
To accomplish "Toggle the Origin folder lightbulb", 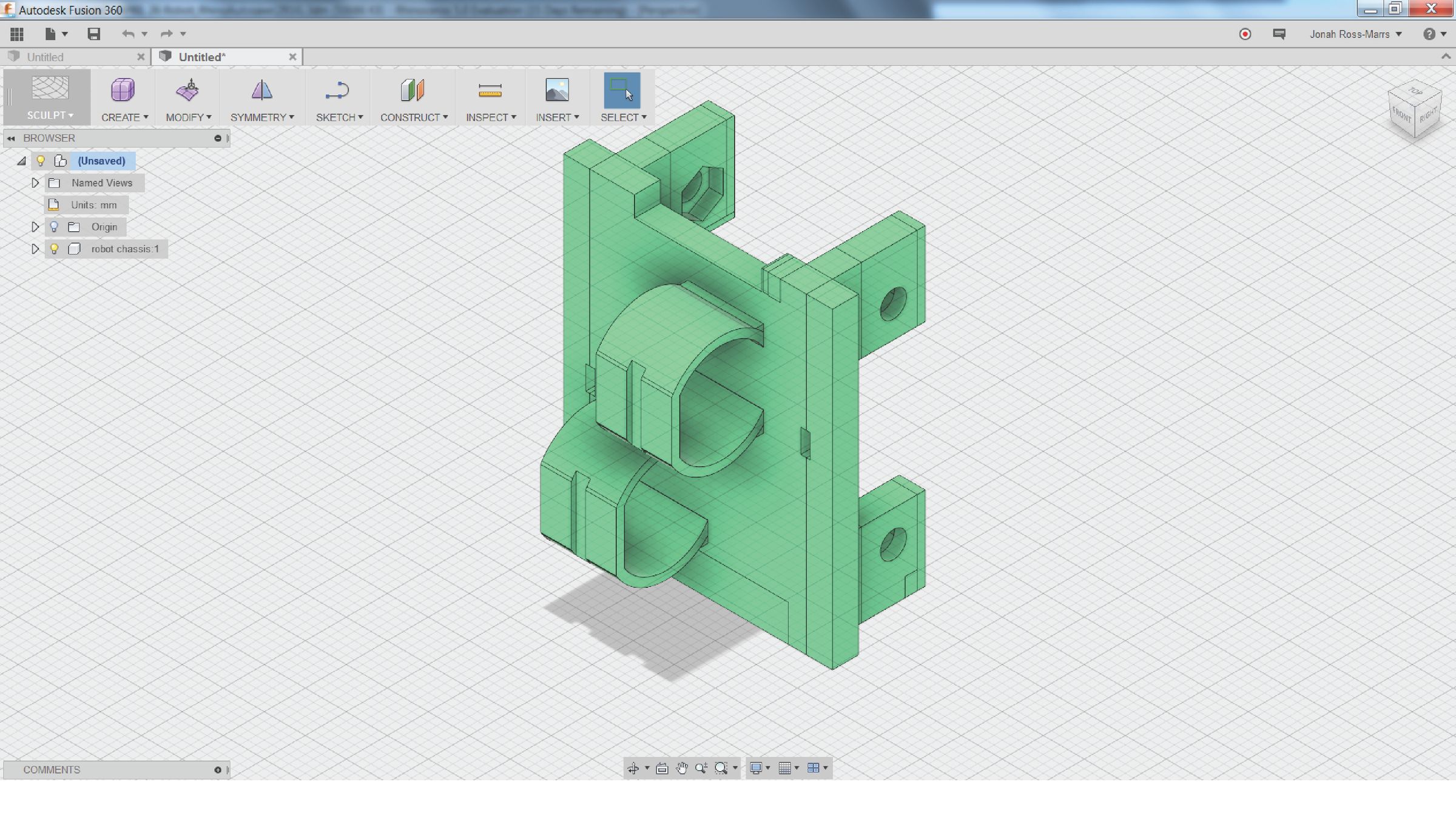I will (x=54, y=227).
